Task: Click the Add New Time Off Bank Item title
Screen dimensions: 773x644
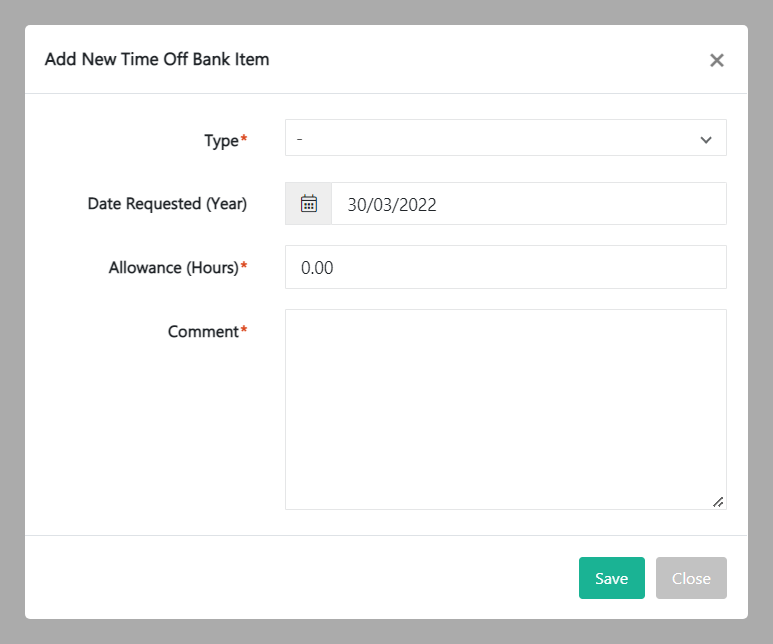Action: [157, 60]
